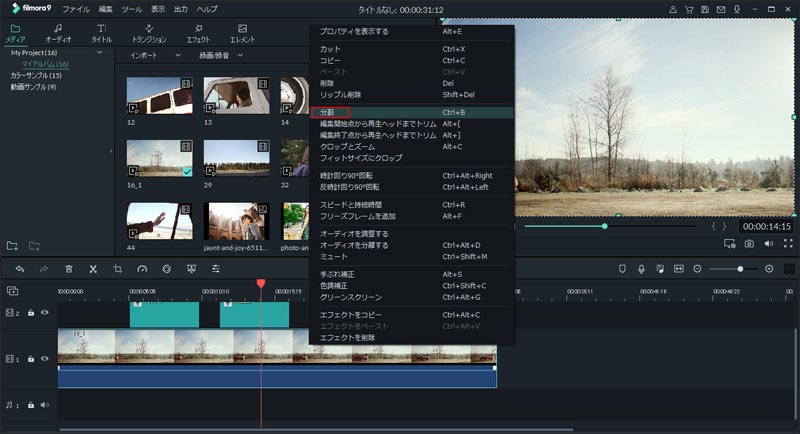Select media thumbnail 44
Screen dimensions: 800x434
point(160,221)
